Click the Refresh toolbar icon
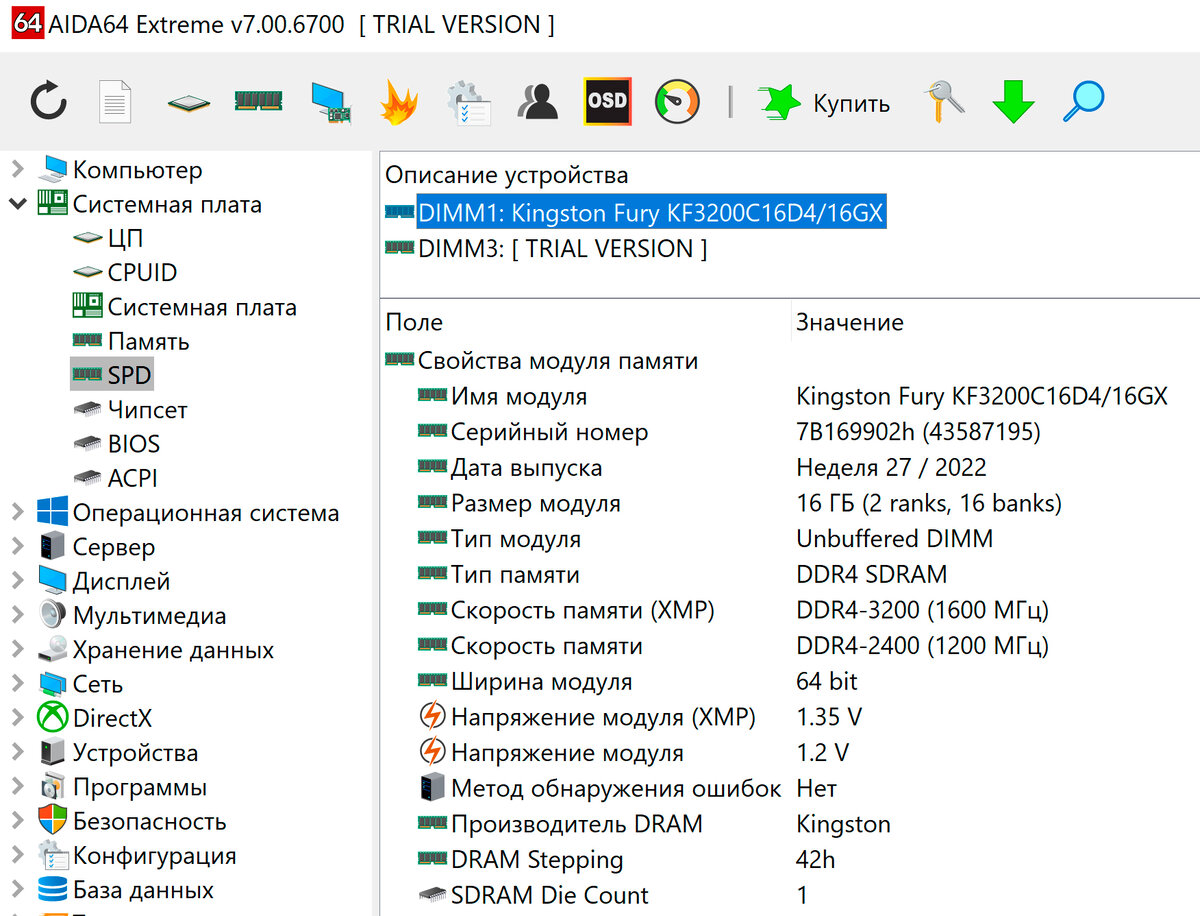The image size is (1200, 916). click(48, 101)
